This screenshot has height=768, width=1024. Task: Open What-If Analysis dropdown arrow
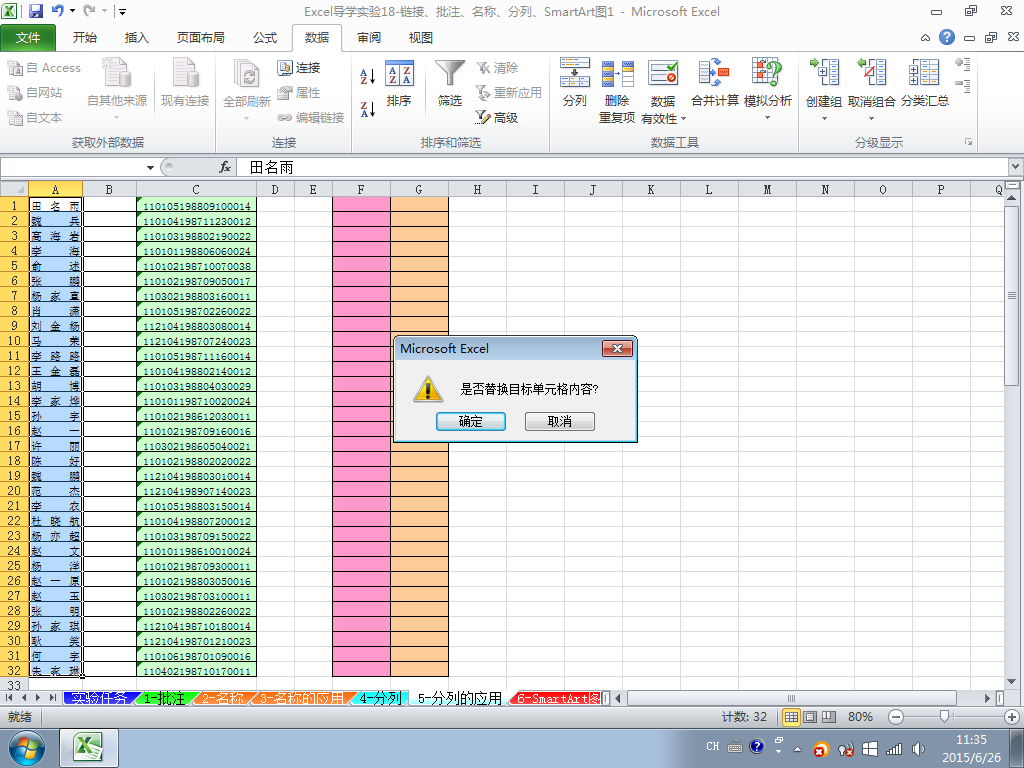767,118
